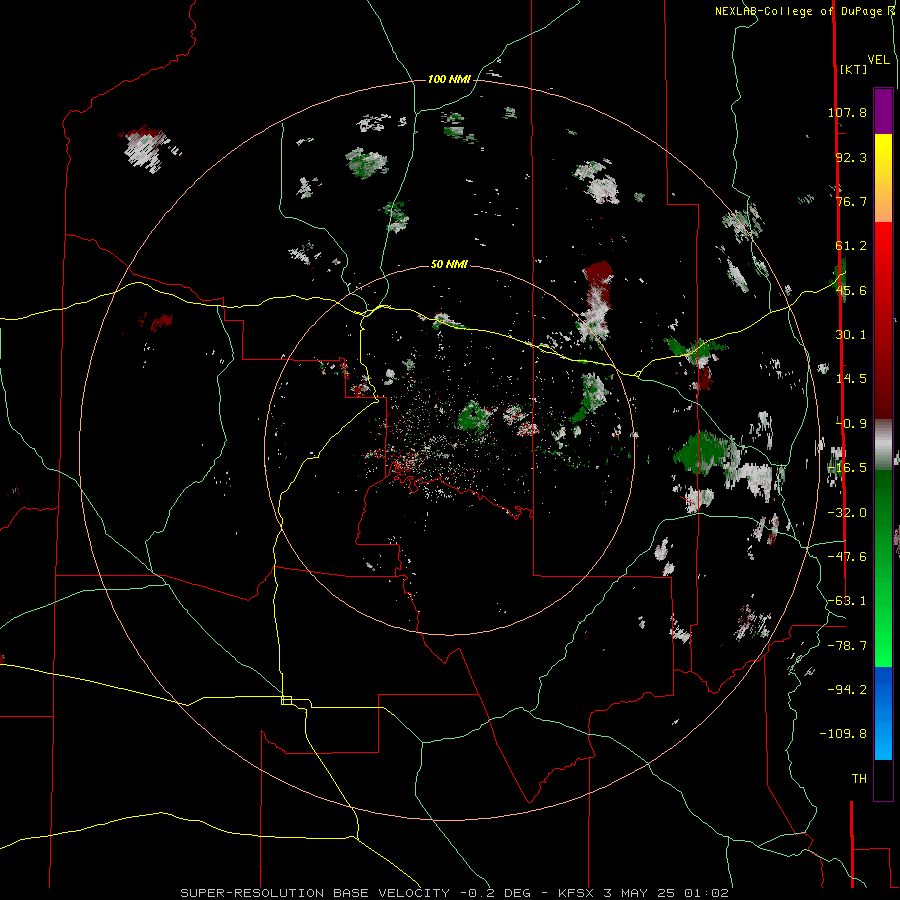Click the 14.5 velocity scale value

(851, 379)
